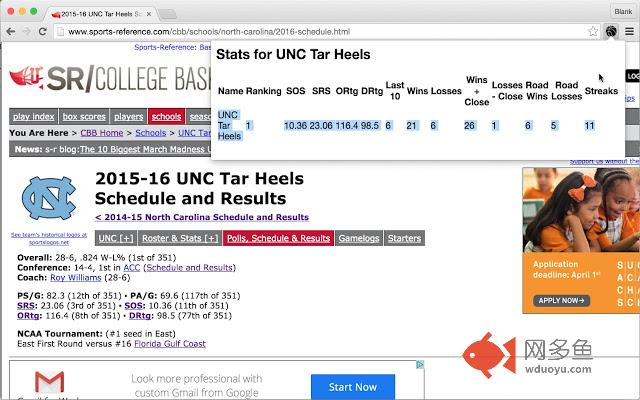
Task: Click the UNC Tar Heels name cell
Action: 230,125
